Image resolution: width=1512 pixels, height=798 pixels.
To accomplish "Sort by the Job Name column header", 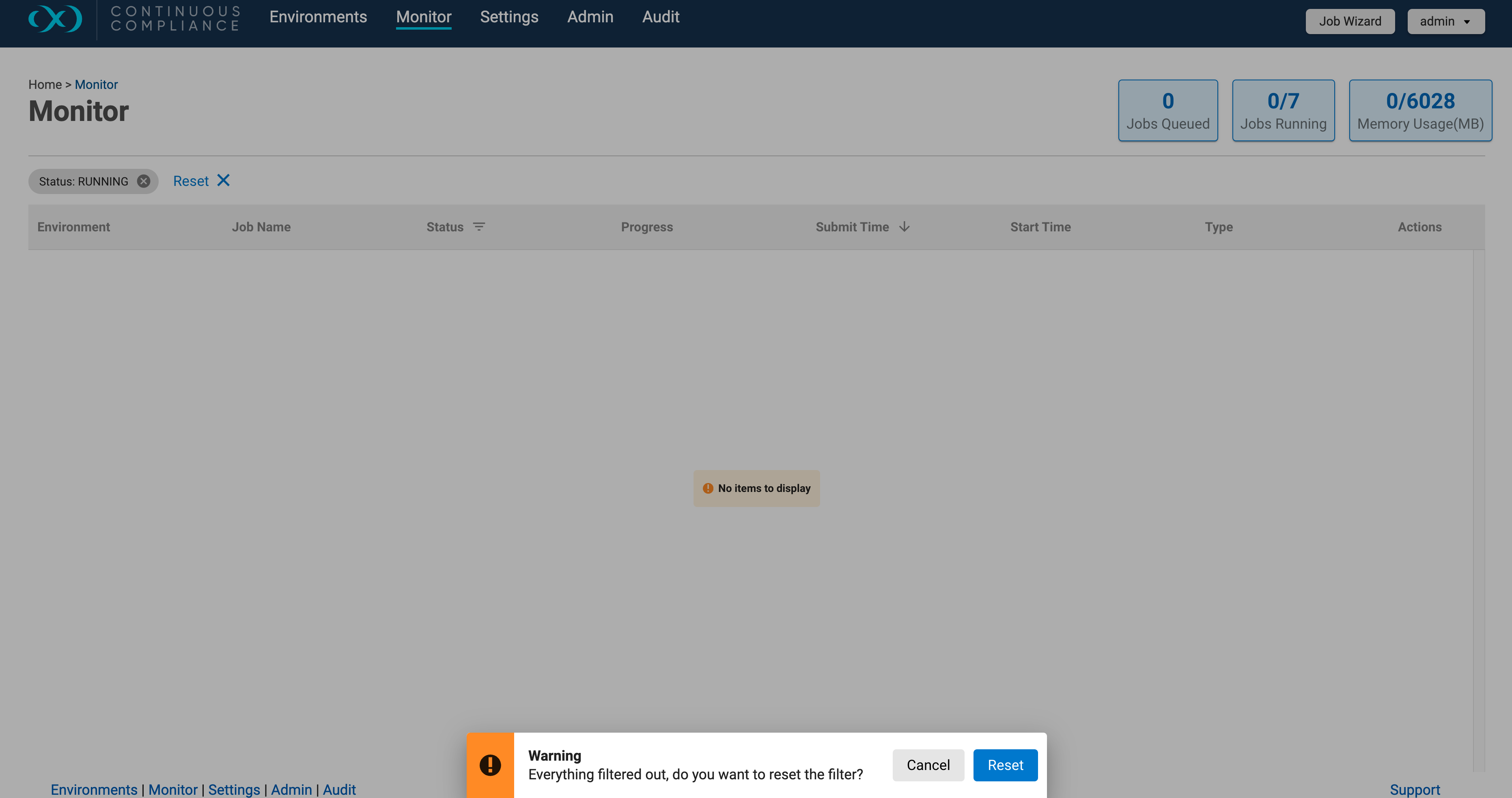I will click(x=261, y=226).
